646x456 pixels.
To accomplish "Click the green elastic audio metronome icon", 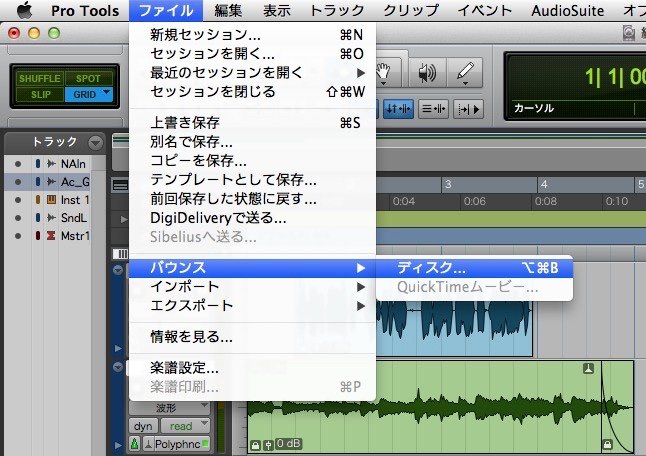I will click(135, 444).
